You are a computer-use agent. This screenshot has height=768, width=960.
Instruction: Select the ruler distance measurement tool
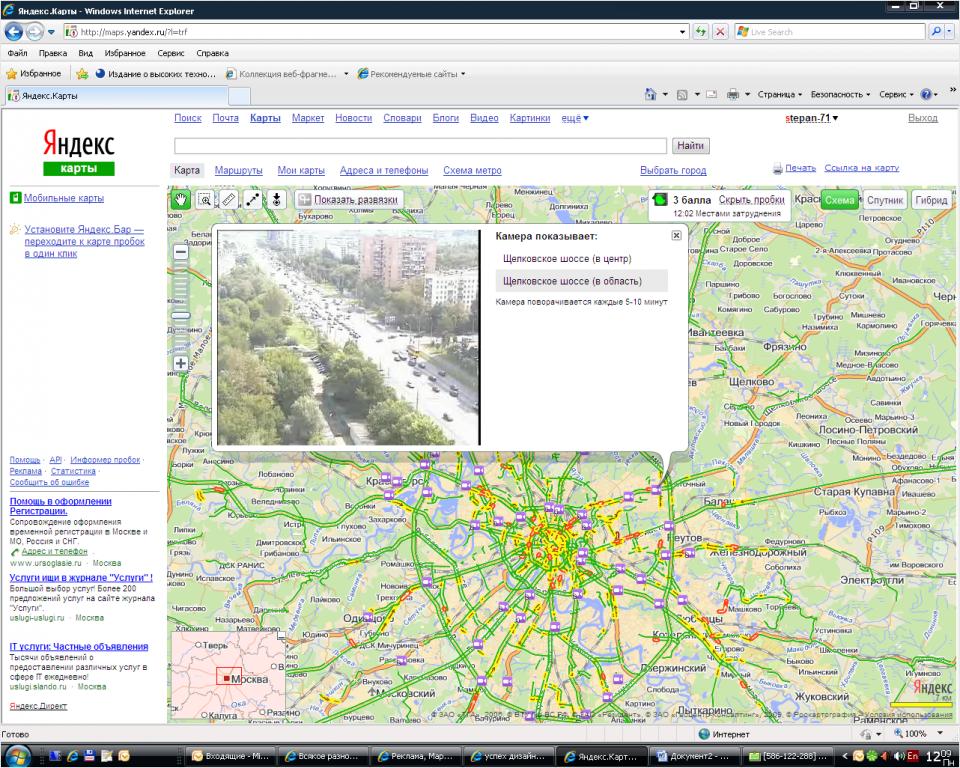(229, 199)
